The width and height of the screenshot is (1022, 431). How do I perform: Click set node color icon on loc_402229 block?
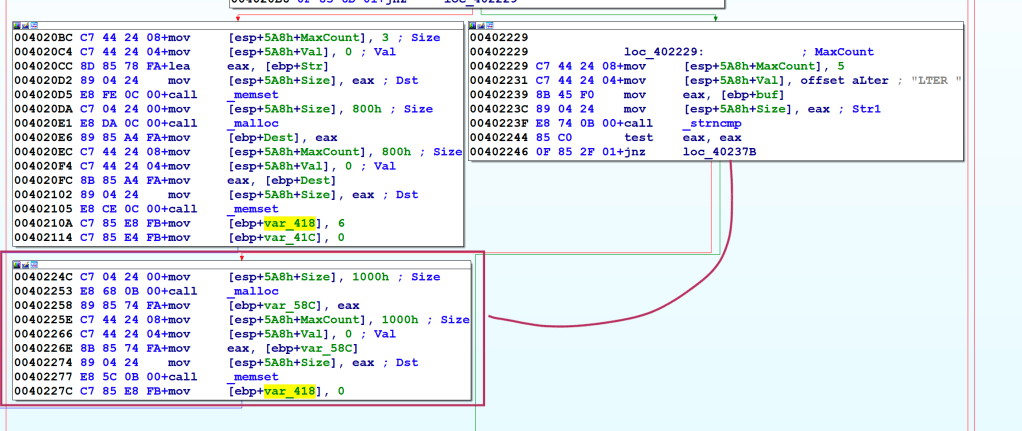(x=474, y=27)
